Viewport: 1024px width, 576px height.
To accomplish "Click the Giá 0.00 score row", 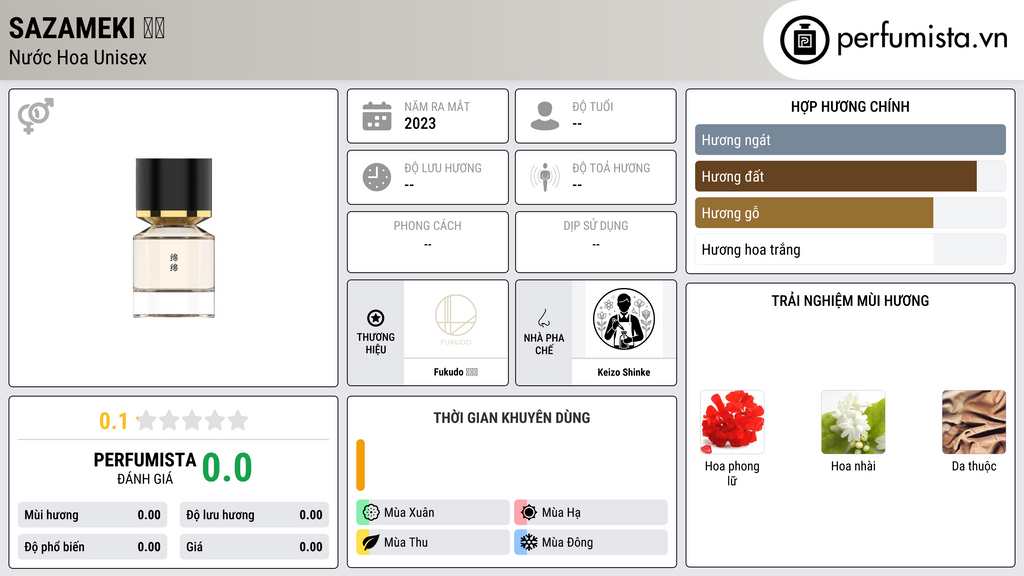I will (x=254, y=547).
